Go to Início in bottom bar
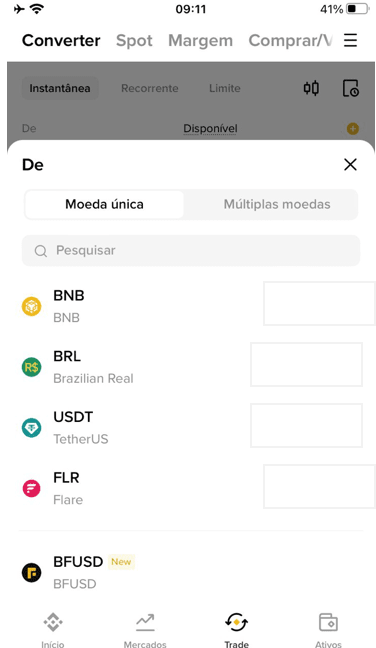The height and width of the screenshot is (648, 376). 53,630
